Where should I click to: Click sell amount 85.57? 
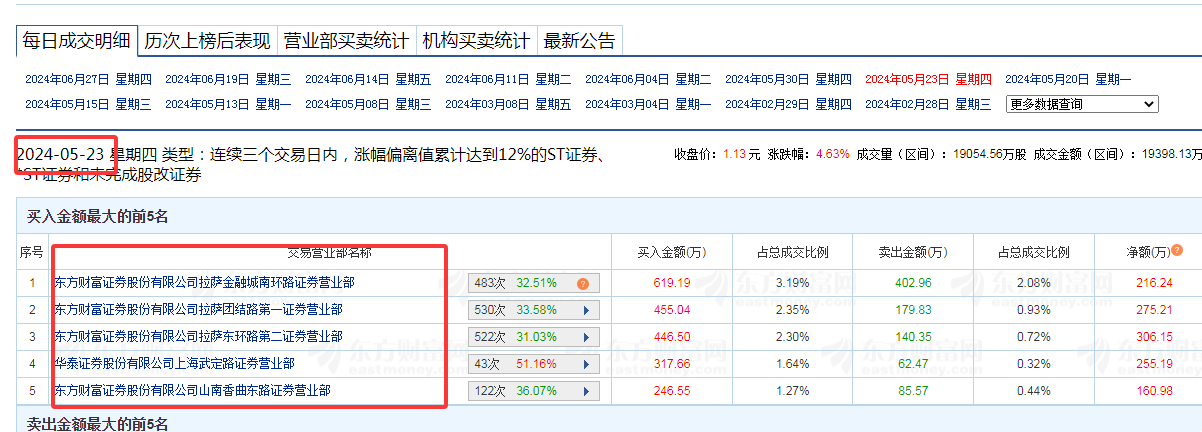click(x=914, y=391)
